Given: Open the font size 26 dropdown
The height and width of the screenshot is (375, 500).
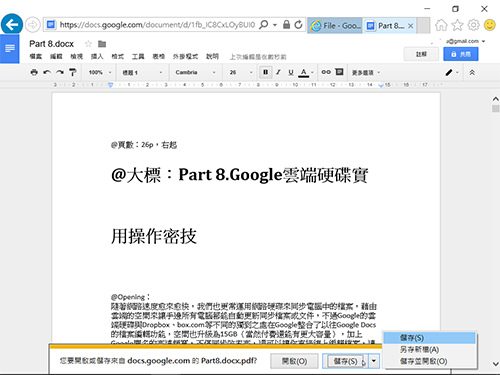Looking at the screenshot, I should click(x=241, y=72).
